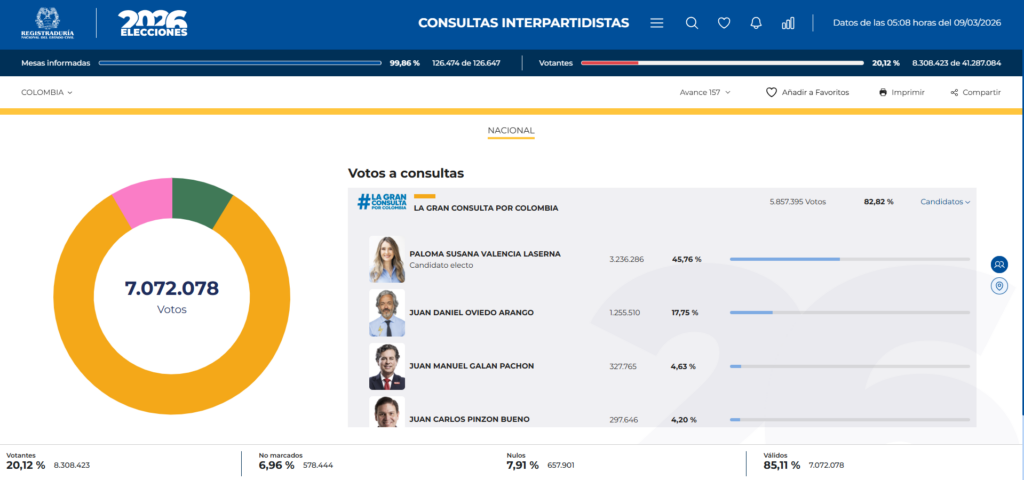This screenshot has height=480, width=1024.
Task: Click the green segment of donut chart
Action: [198, 196]
